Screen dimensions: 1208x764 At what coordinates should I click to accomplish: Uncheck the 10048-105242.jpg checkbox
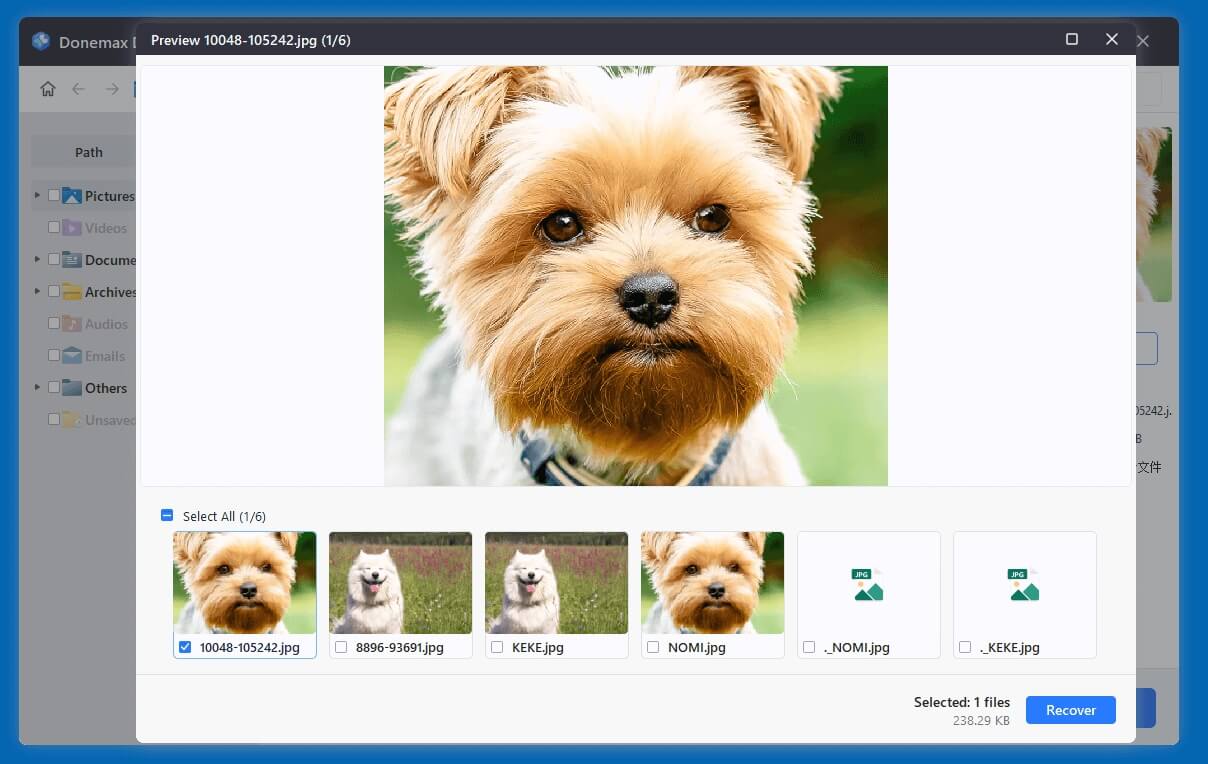[185, 647]
